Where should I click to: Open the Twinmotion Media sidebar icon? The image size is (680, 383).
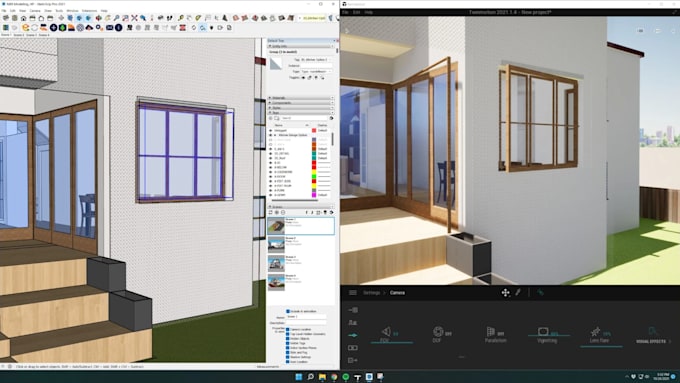pyautogui.click(x=353, y=347)
